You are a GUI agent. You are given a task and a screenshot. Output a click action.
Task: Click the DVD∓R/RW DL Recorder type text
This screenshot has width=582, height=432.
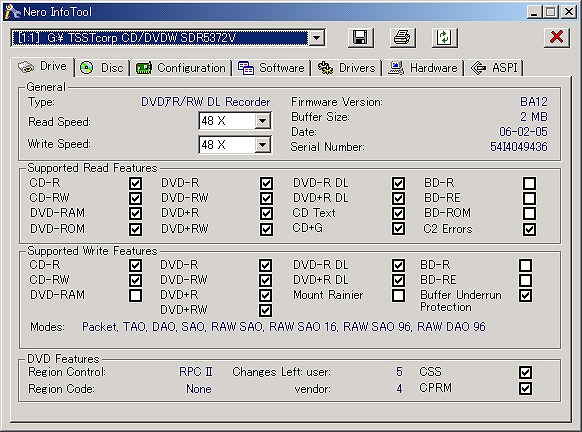(x=206, y=102)
